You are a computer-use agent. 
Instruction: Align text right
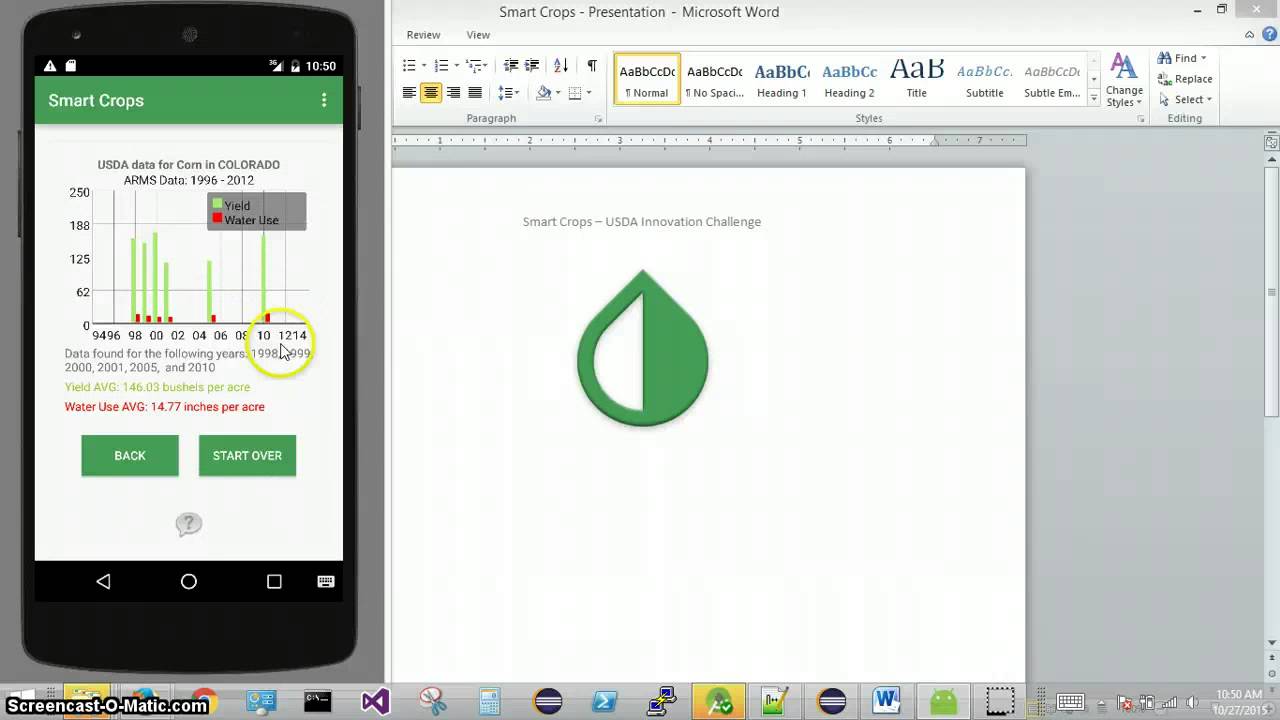(x=453, y=93)
